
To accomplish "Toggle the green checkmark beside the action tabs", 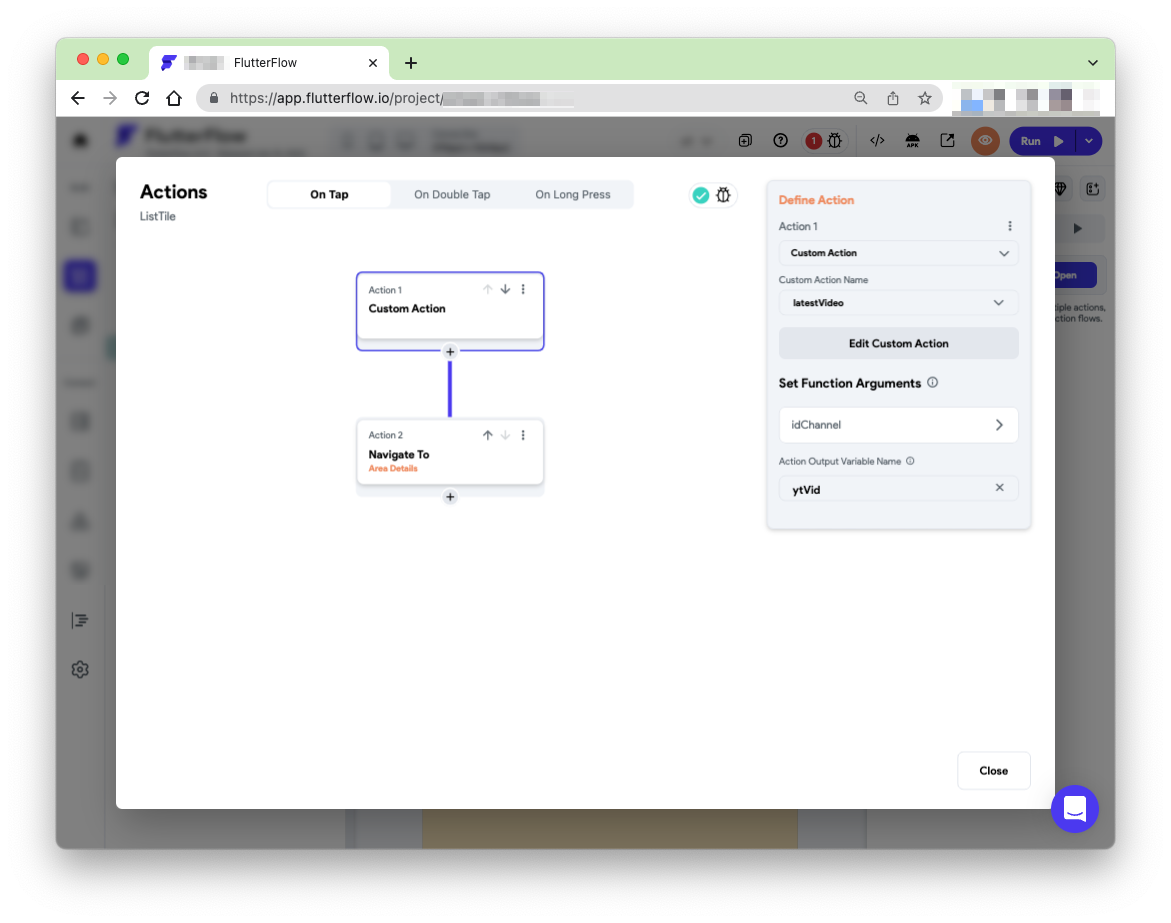I will coord(700,195).
